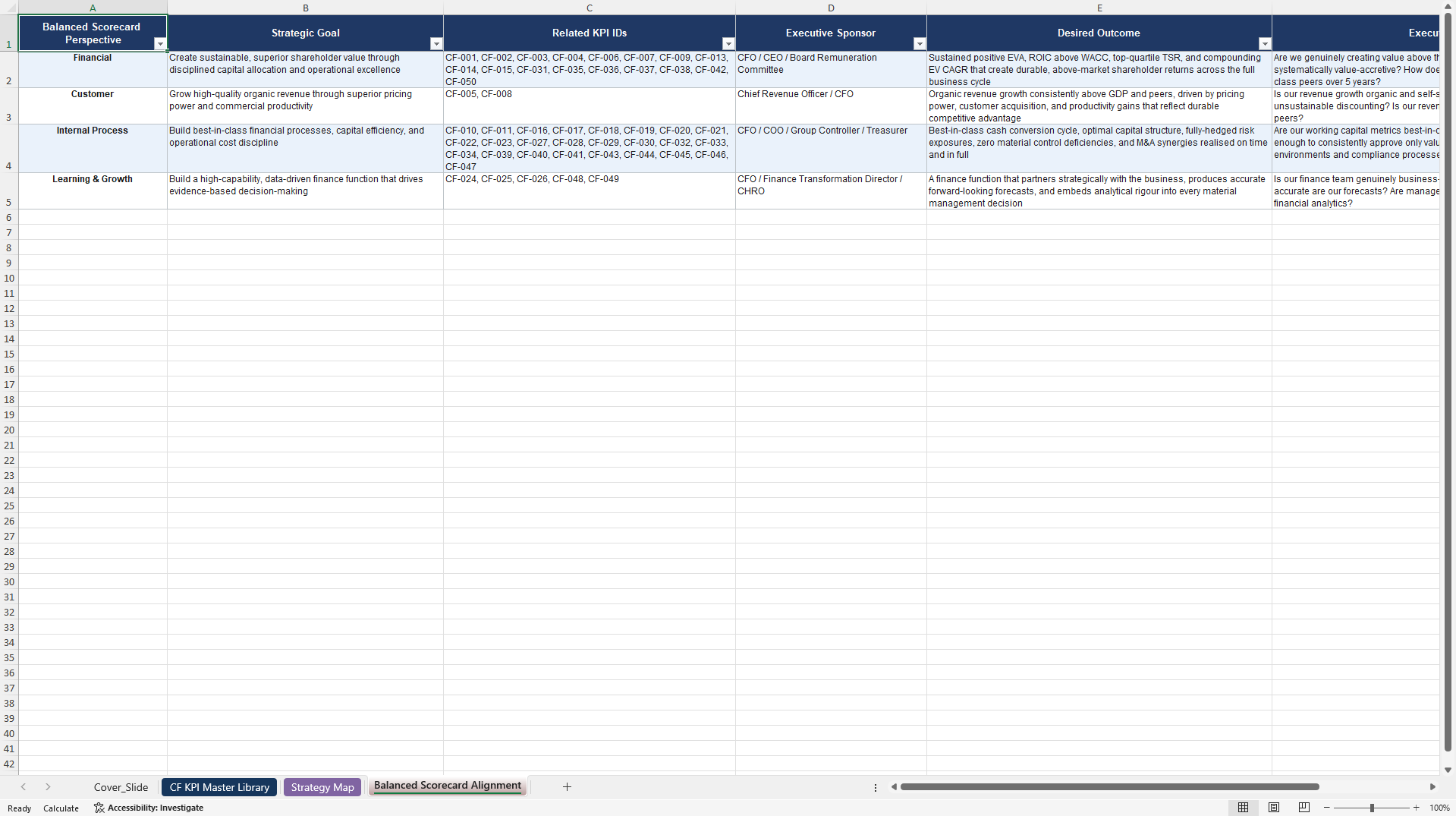Click the horizontal scrollbar thumb
1456x816 pixels.
click(x=1109, y=787)
